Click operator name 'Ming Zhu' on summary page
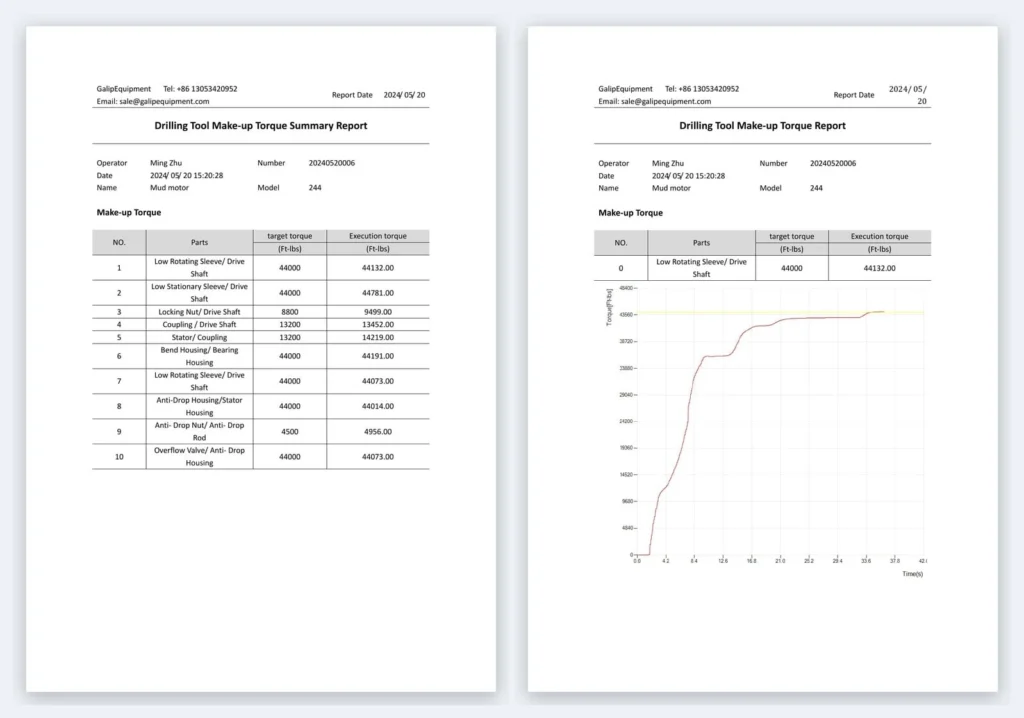 tap(166, 163)
